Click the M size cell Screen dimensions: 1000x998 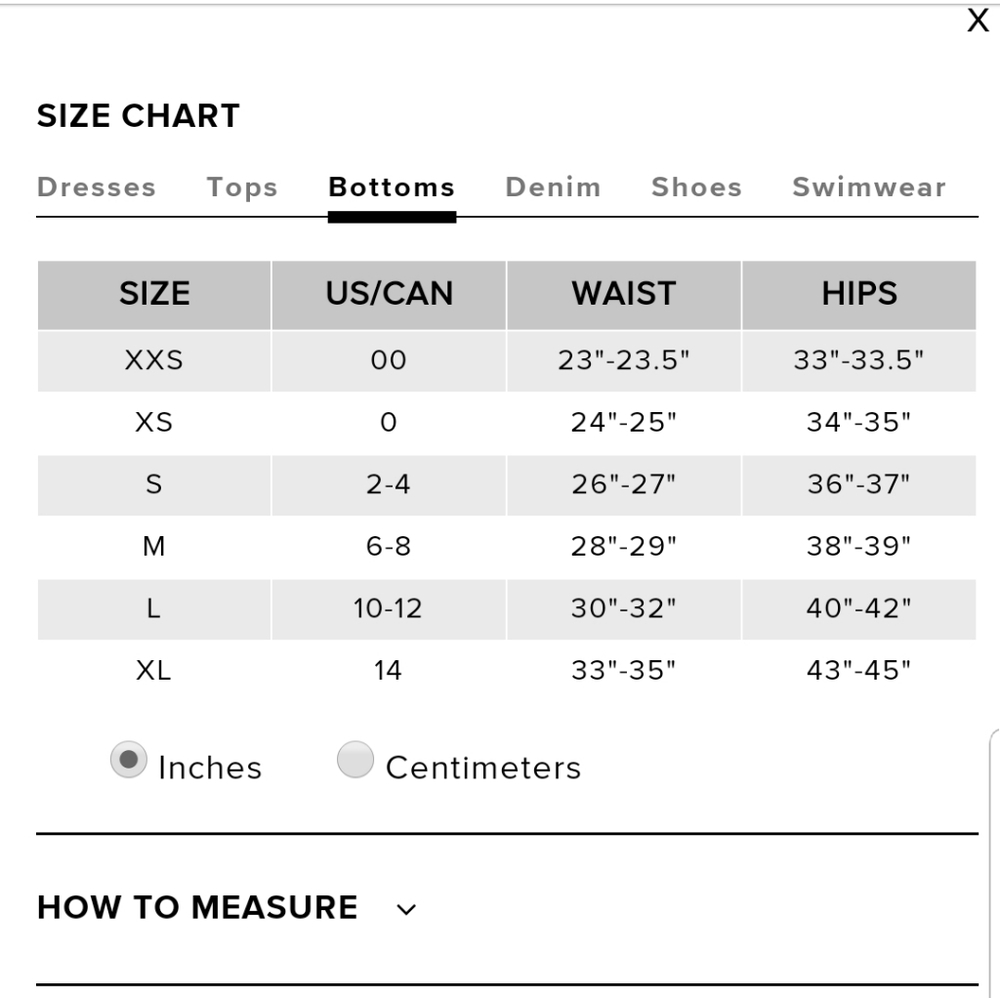(154, 546)
